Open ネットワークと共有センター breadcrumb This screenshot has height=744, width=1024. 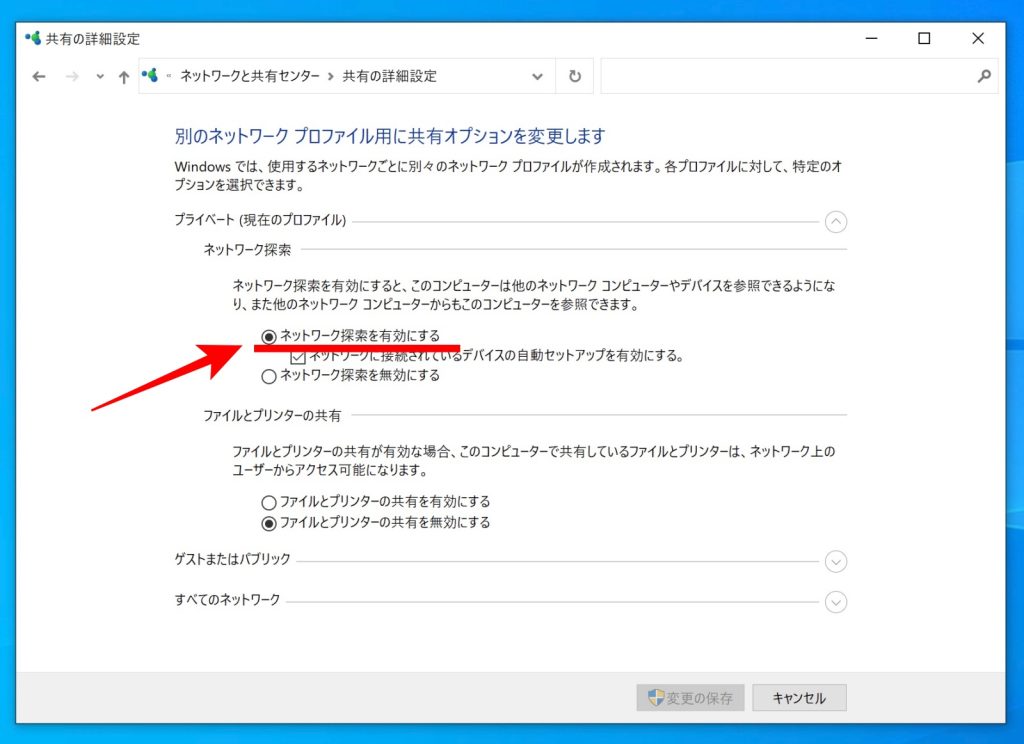(x=249, y=76)
